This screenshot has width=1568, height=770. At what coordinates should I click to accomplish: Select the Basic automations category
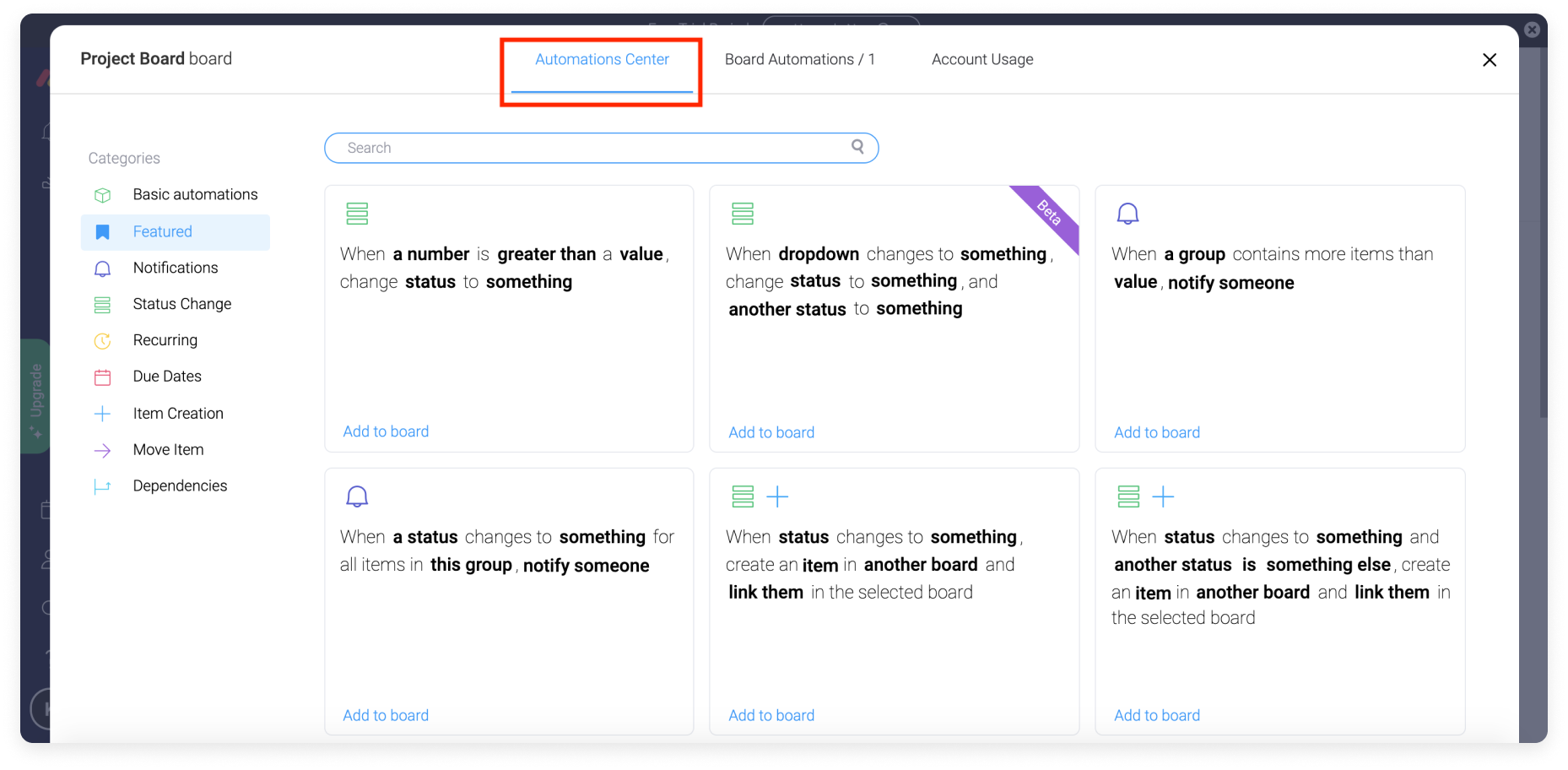176,195
